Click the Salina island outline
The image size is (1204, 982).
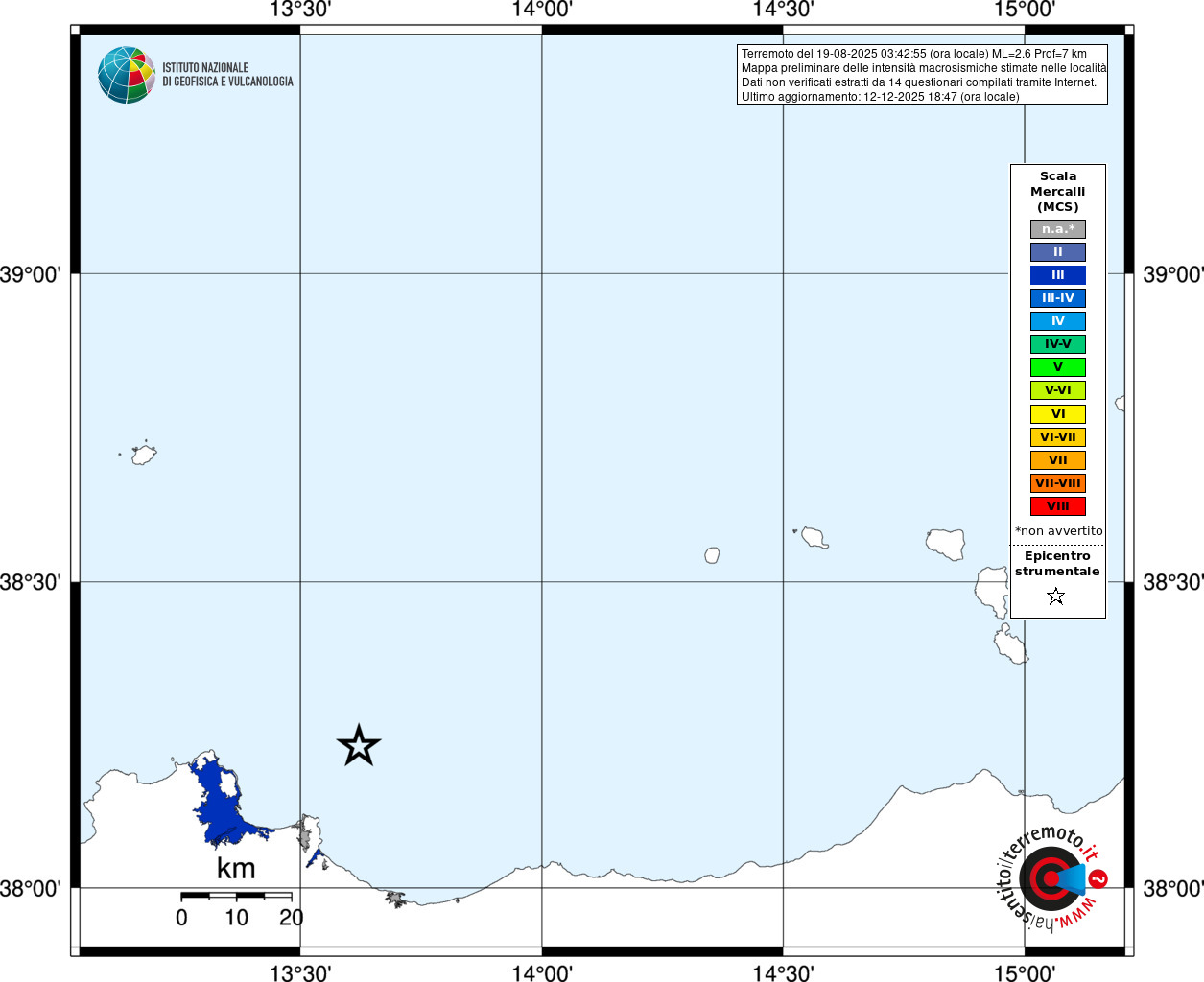point(945,544)
